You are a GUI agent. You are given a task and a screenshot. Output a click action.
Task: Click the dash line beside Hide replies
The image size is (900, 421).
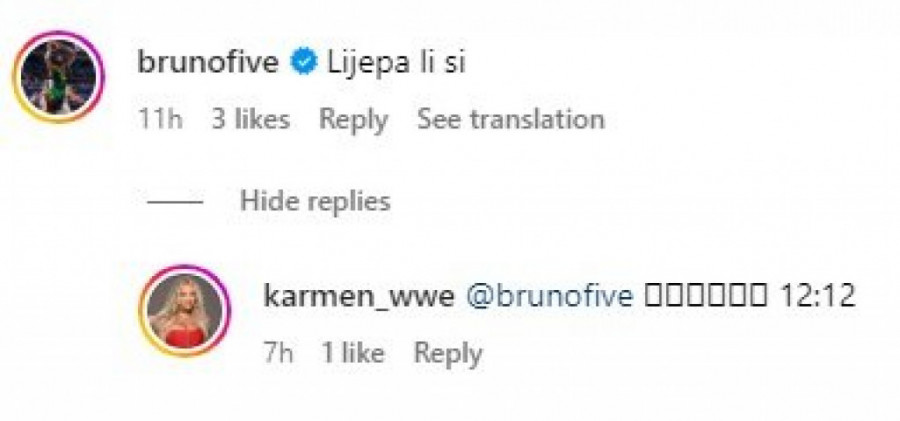[x=174, y=202]
